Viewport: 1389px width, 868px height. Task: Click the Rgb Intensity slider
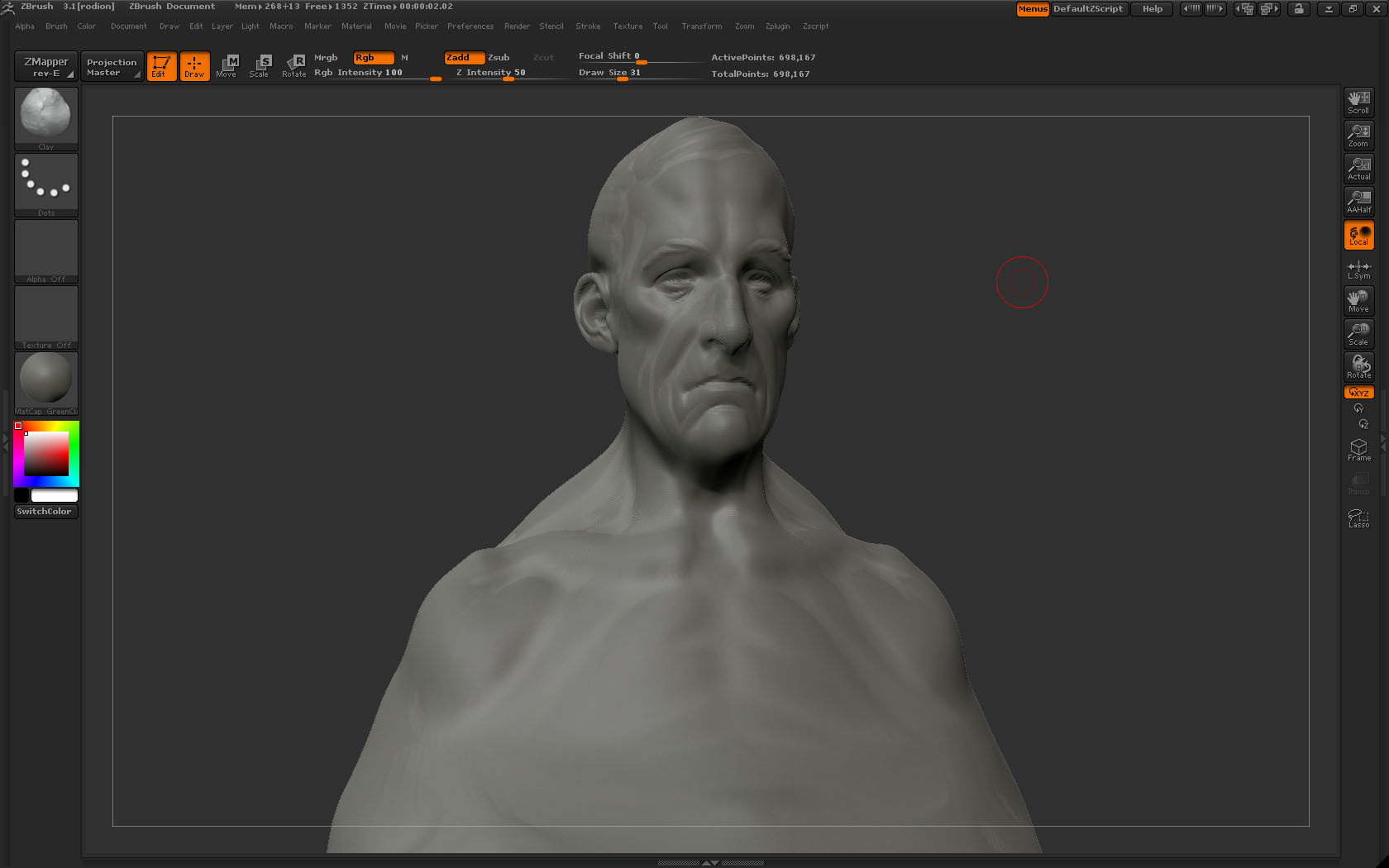377,73
